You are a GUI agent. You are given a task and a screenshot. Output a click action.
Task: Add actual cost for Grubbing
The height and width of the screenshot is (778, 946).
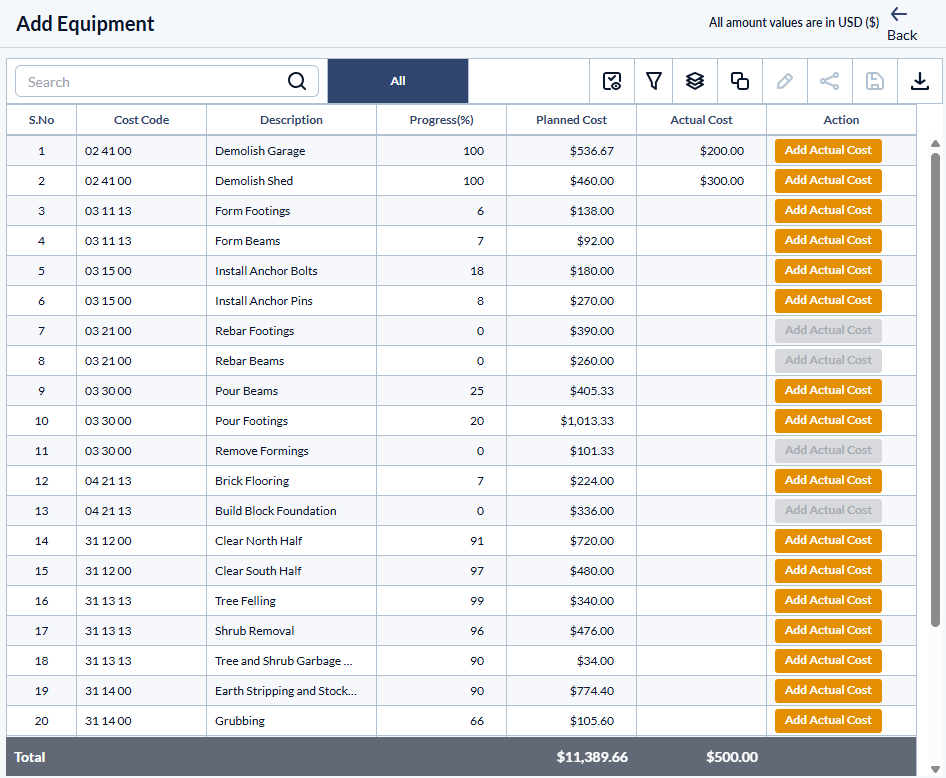click(828, 721)
